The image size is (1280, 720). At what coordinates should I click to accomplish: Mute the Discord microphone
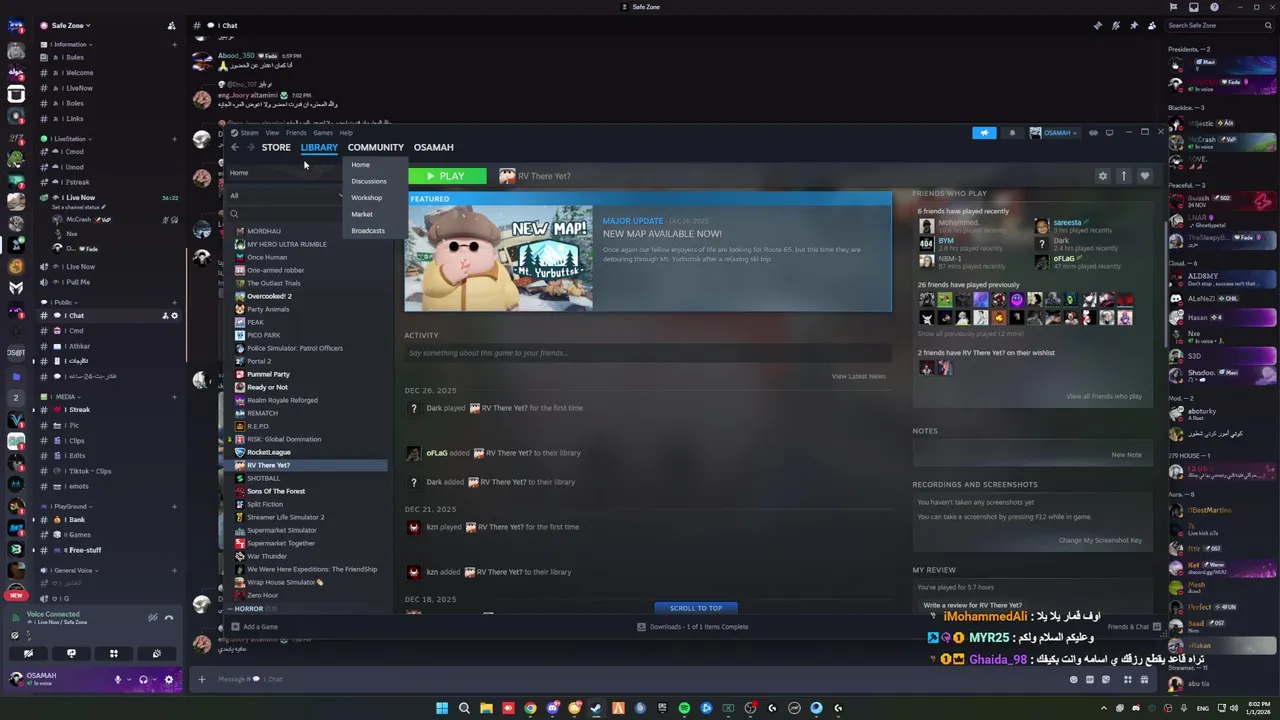point(118,680)
